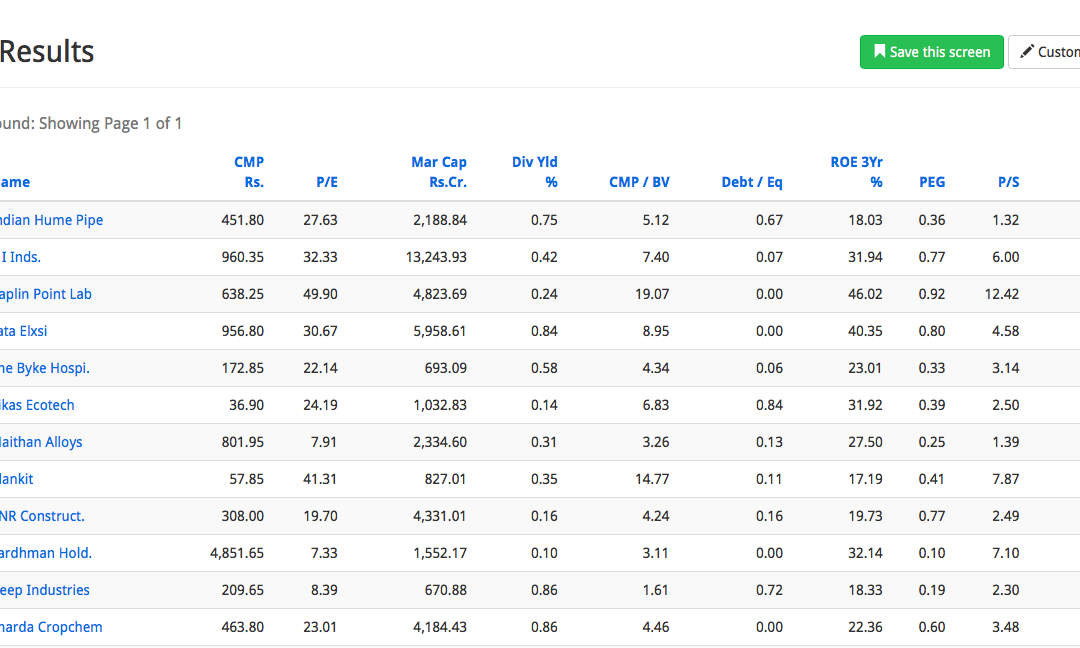1080x648 pixels.
Task: Click the bookmark icon in Save button
Action: pos(880,52)
